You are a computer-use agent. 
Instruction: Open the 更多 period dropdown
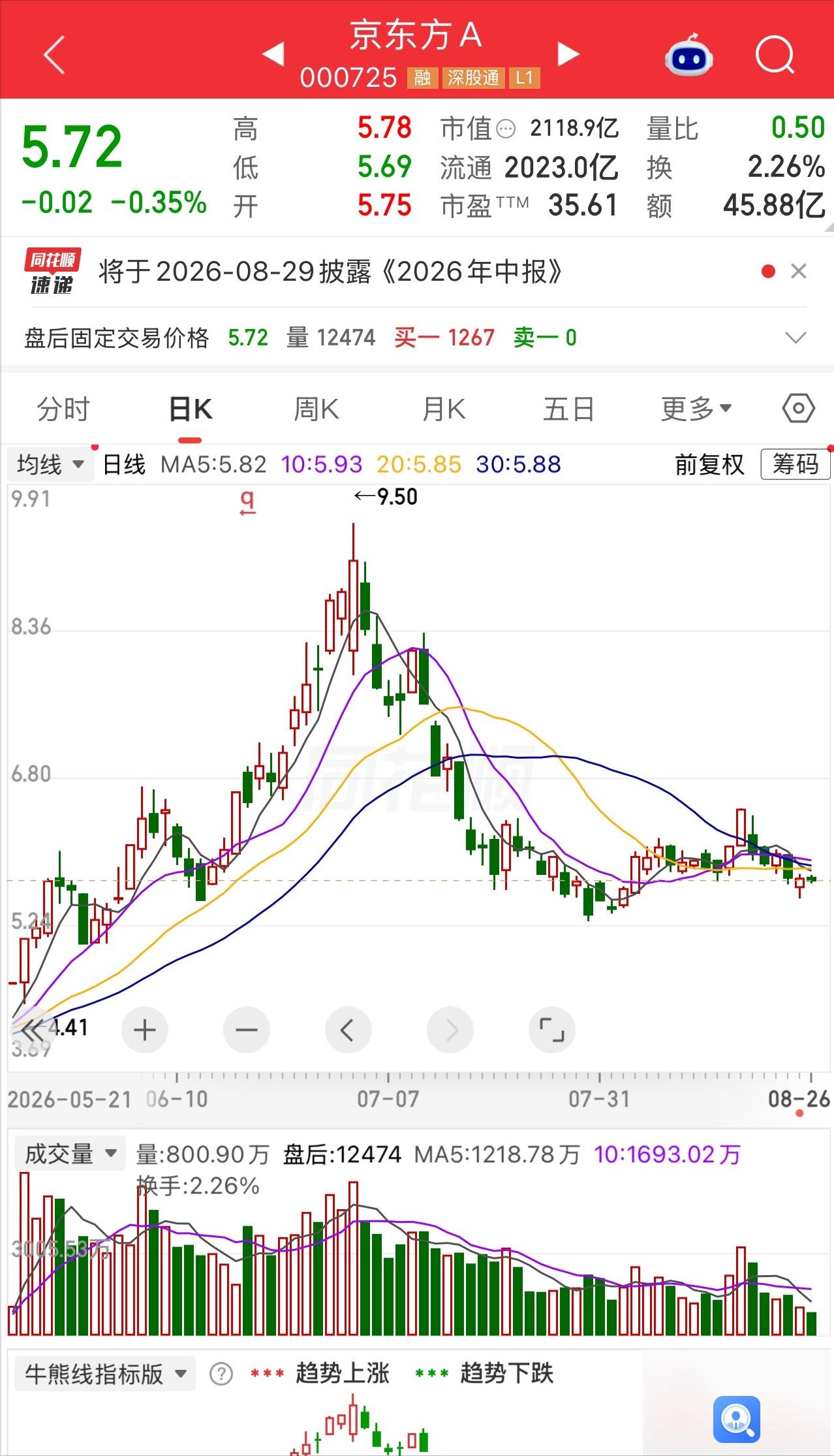click(x=696, y=409)
